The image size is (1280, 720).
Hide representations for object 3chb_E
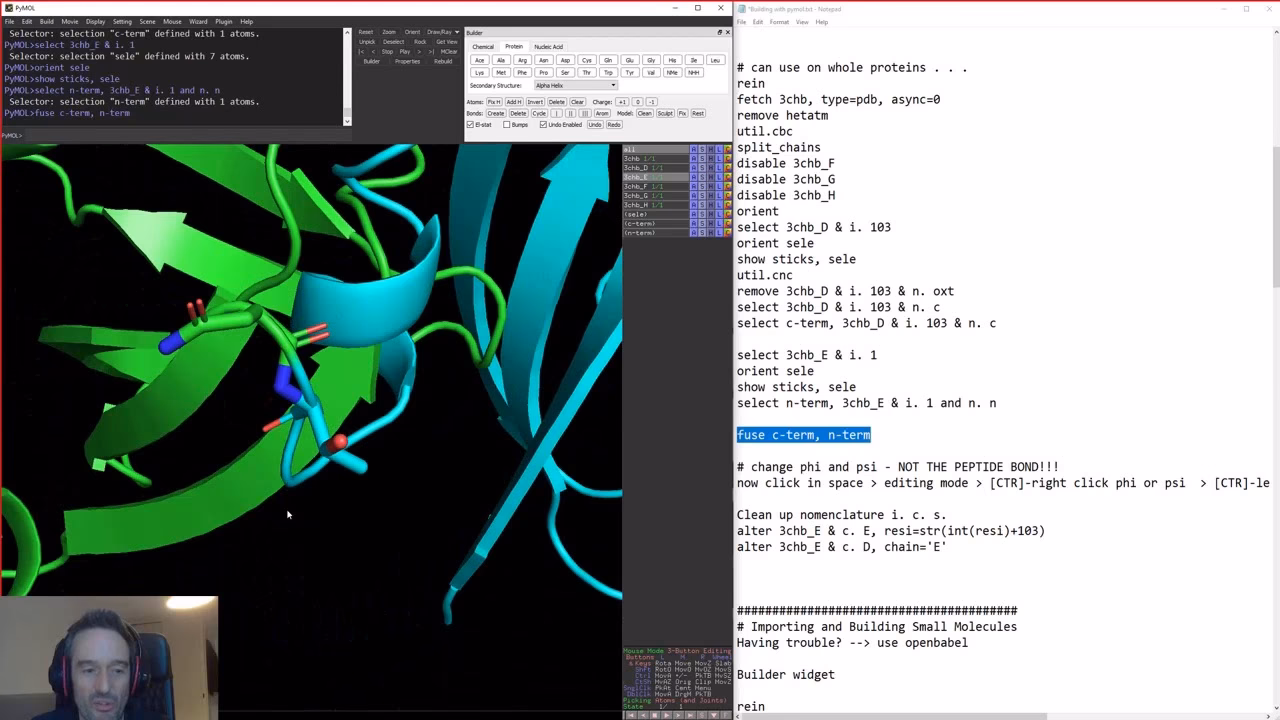tap(712, 177)
